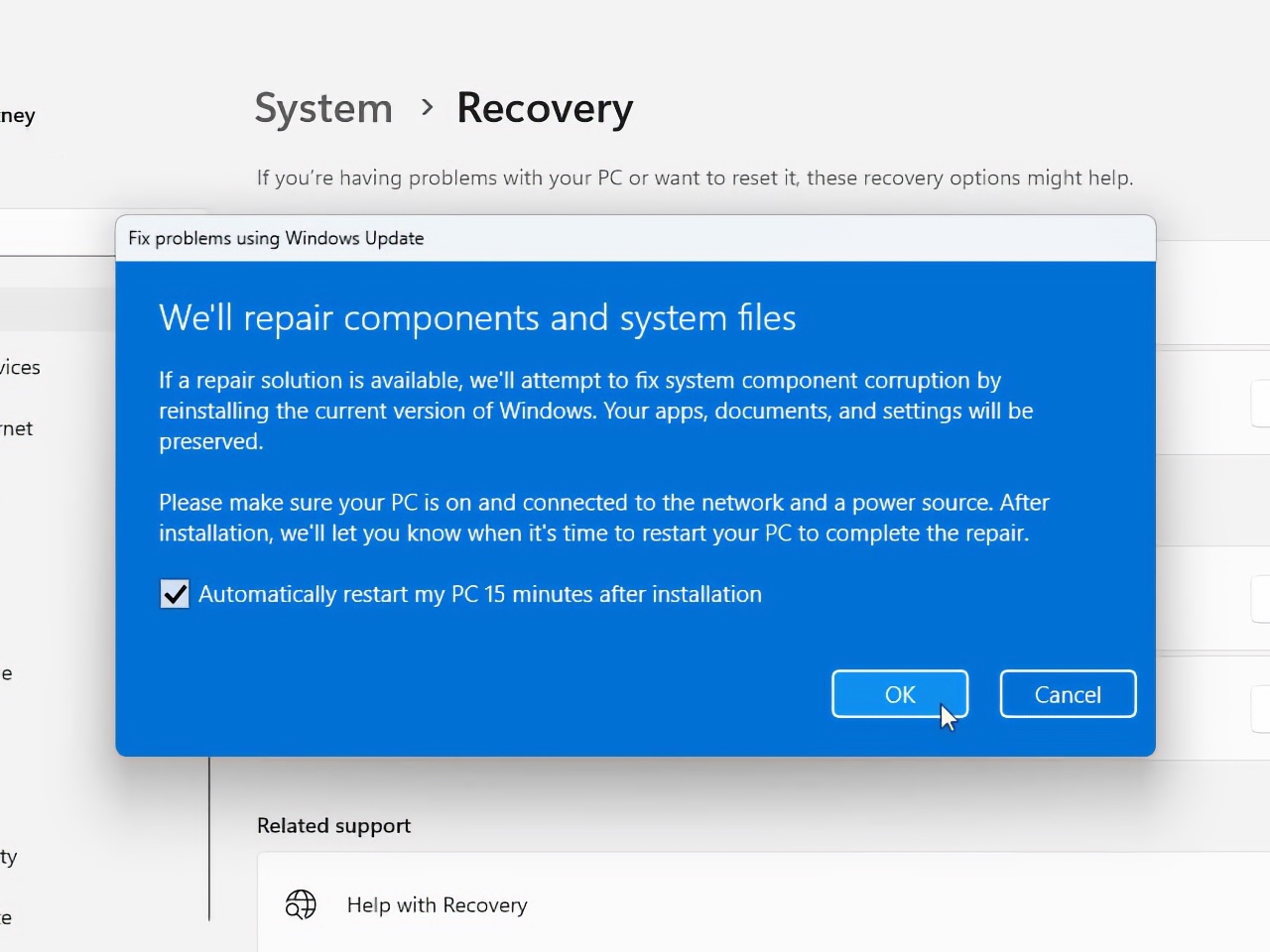Click the dialog title 'Fix problems using Windows Update'
Screen dimensions: 1270x952
[x=276, y=238]
